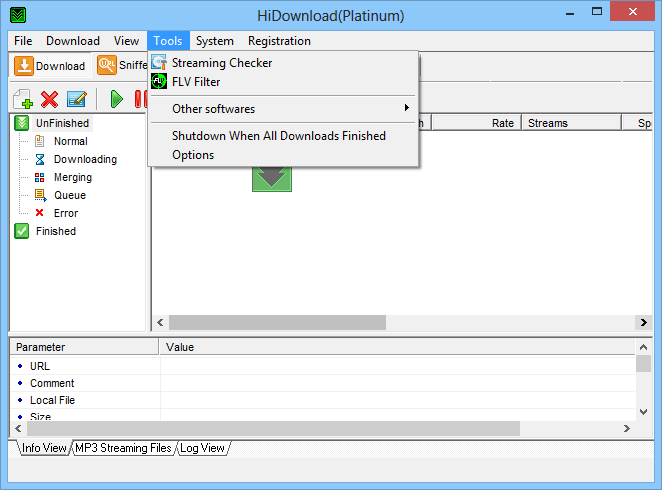The width and height of the screenshot is (662, 490).
Task: Click the Queue list icon
Action: [40, 195]
